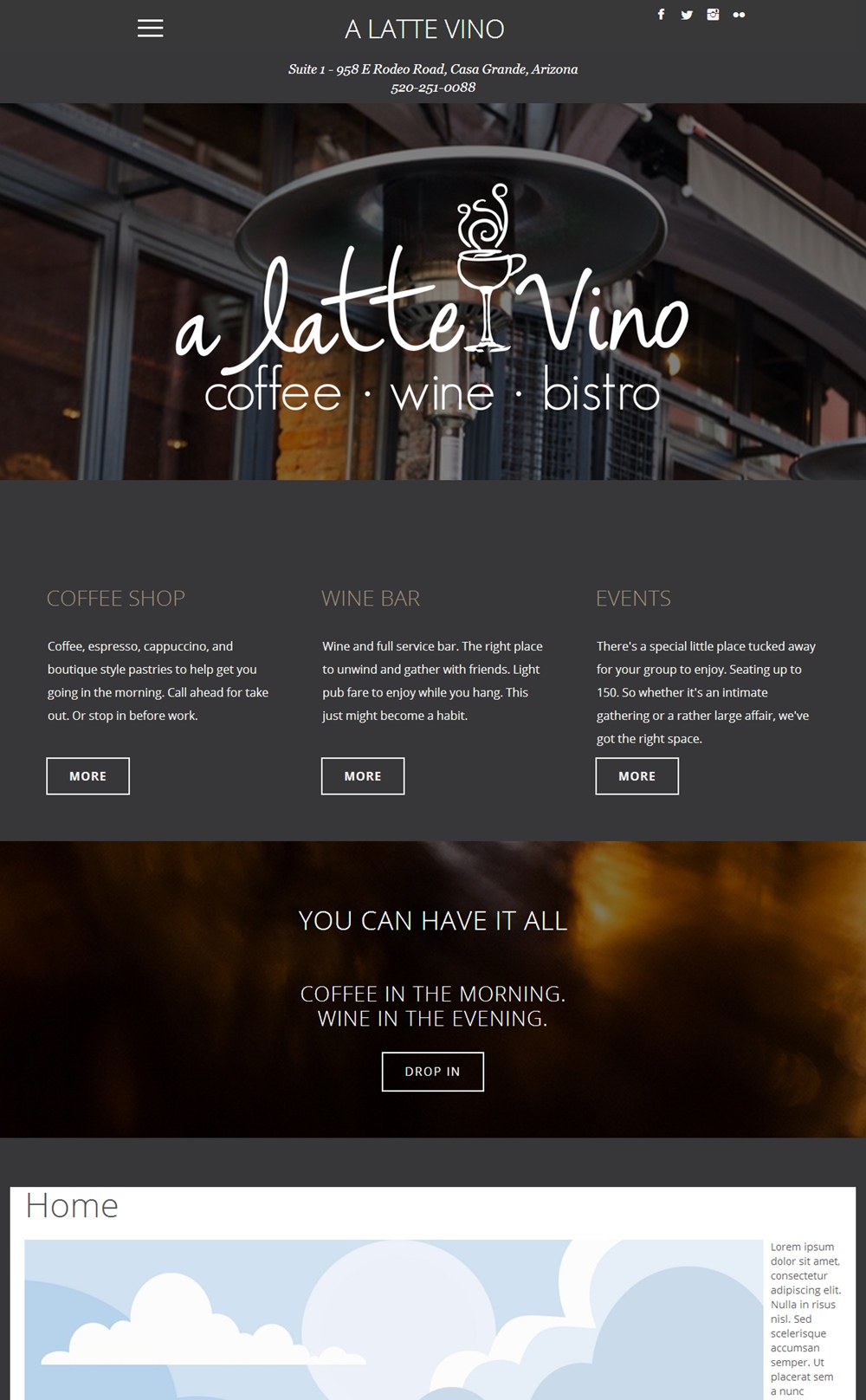Click the phone number 520-251-0088

click(433, 87)
